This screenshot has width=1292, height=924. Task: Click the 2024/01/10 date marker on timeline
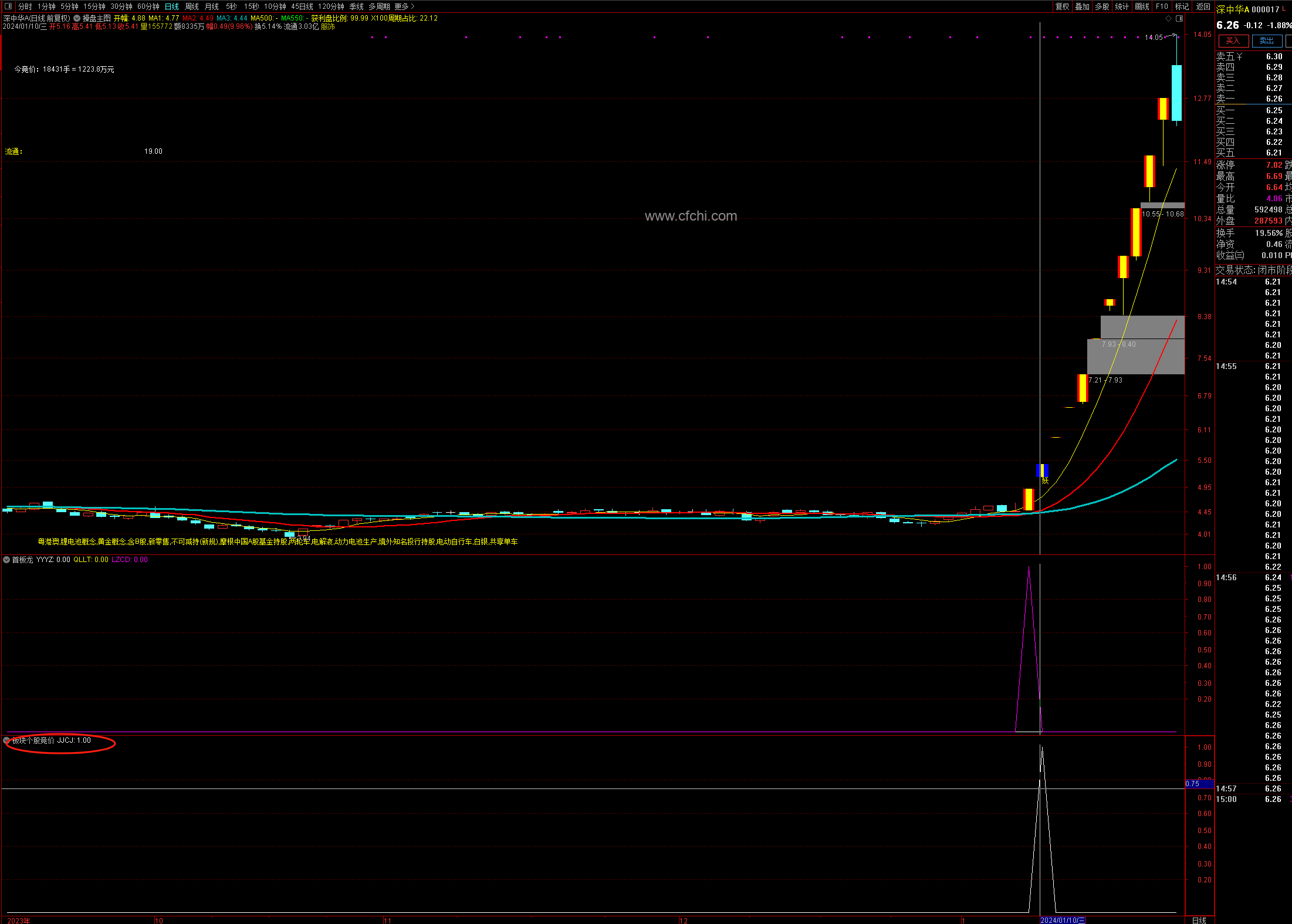click(x=1062, y=920)
